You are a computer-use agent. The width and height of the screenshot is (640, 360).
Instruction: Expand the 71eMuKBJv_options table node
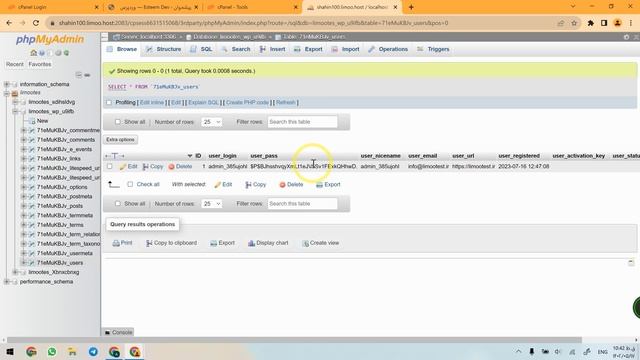(x=24, y=187)
